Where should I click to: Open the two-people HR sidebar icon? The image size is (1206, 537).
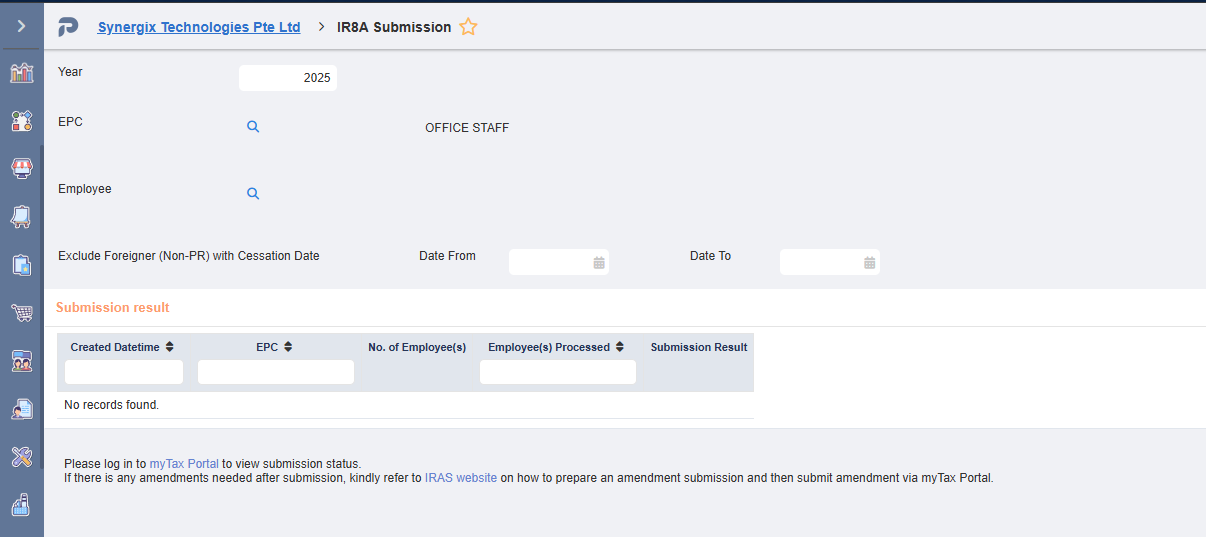pos(21,361)
